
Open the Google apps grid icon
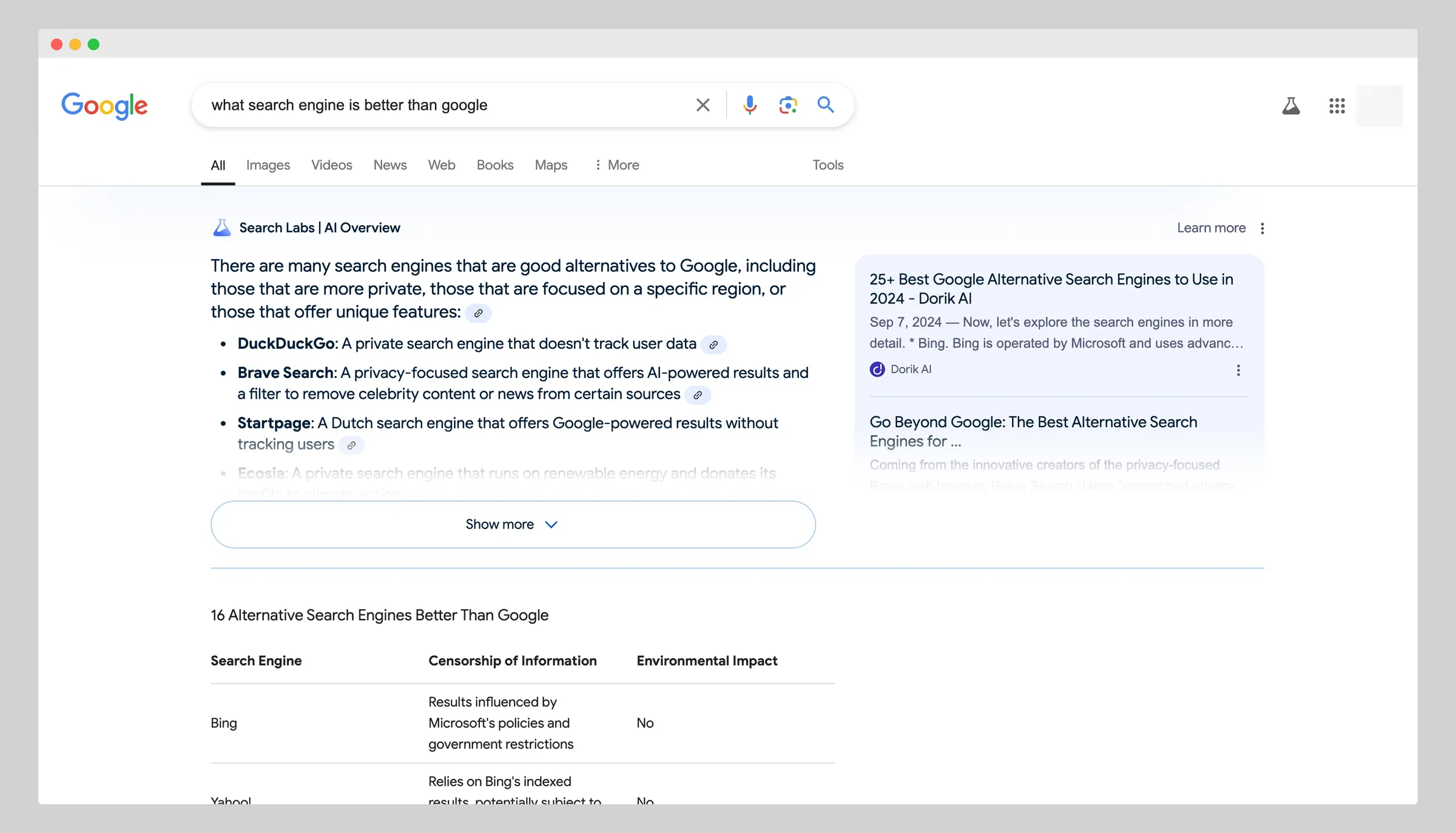(x=1337, y=106)
